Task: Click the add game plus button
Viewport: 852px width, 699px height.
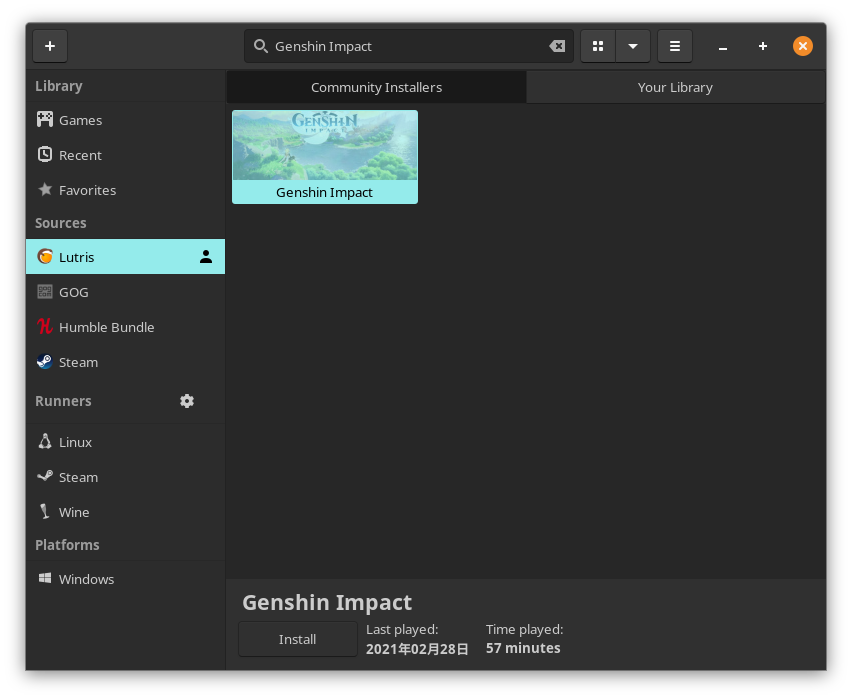Action: coord(50,46)
